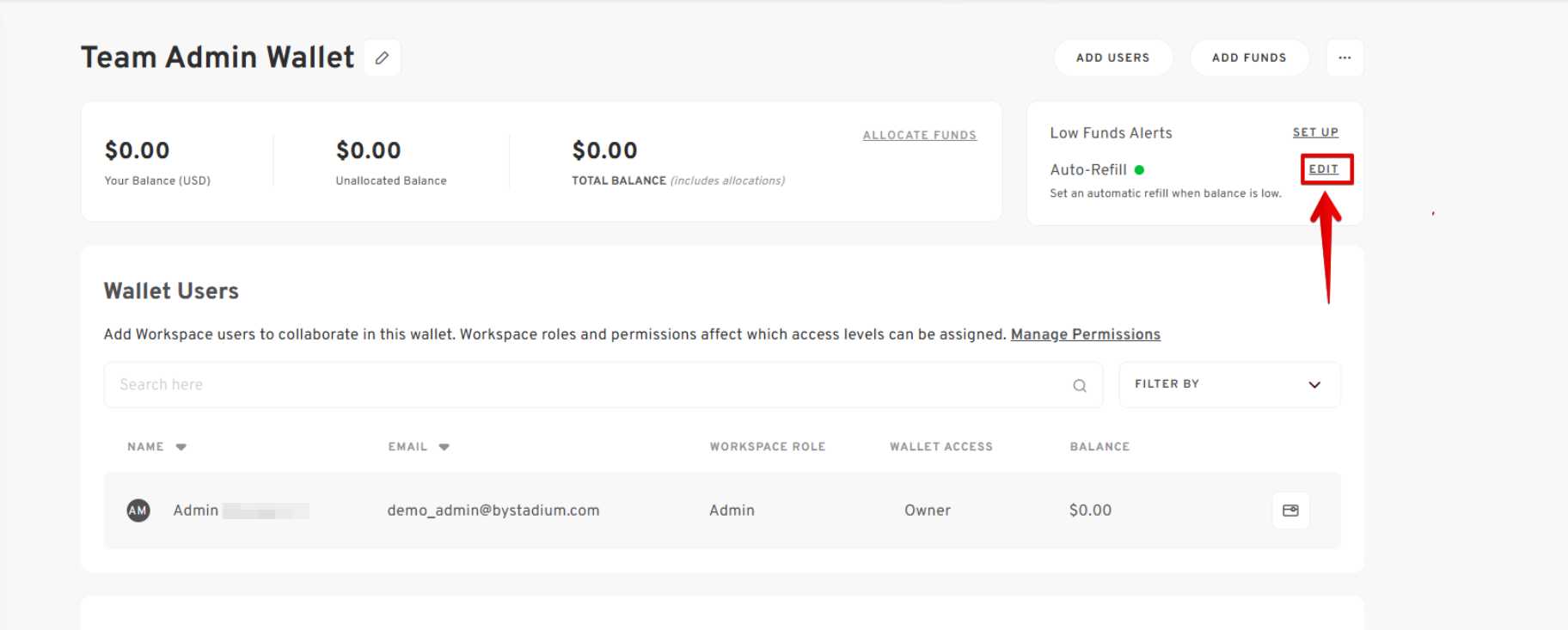Viewport: 1568px width, 630px height.
Task: Focus the 'Search here' users field
Action: (x=585, y=385)
